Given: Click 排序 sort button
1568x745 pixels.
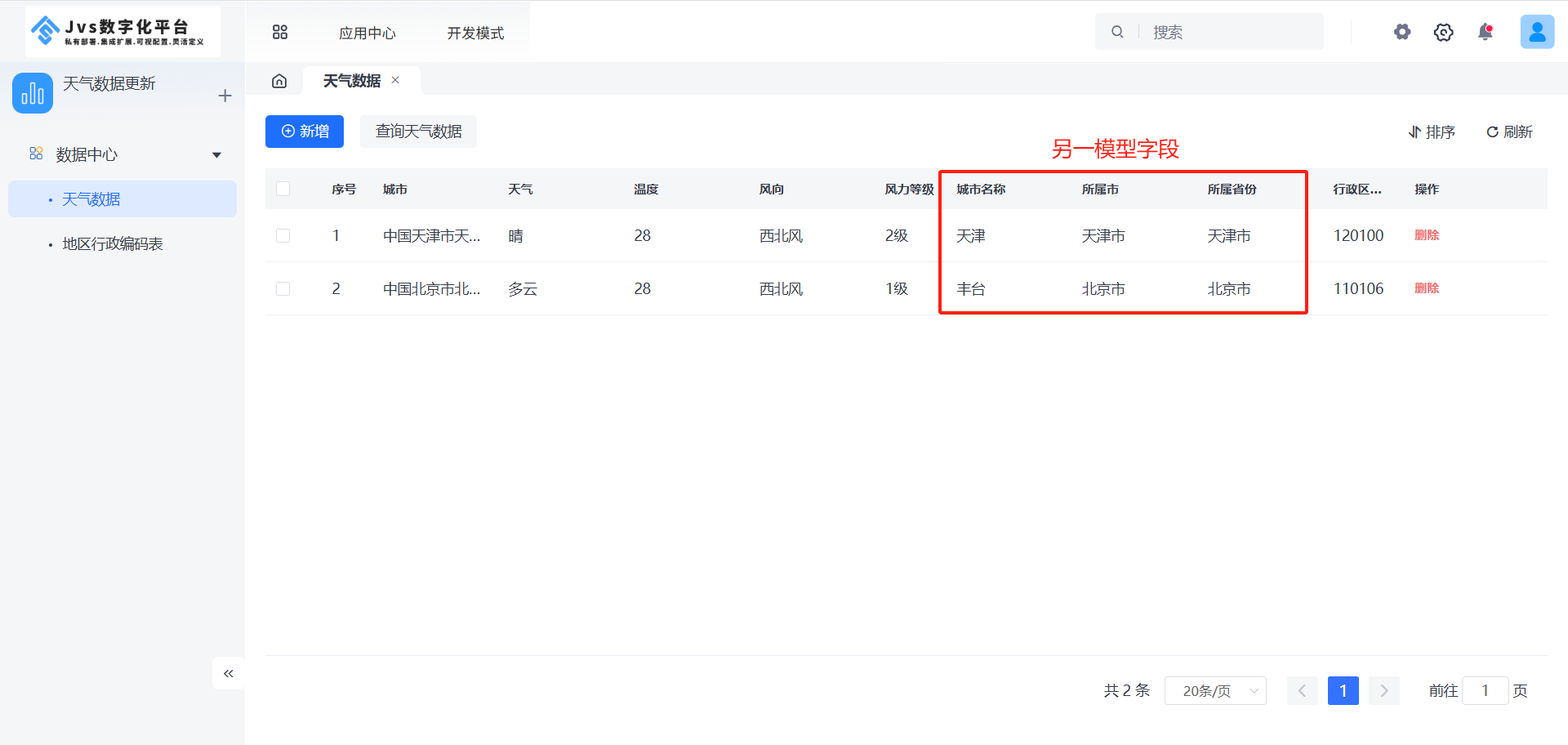Looking at the screenshot, I should (1432, 132).
